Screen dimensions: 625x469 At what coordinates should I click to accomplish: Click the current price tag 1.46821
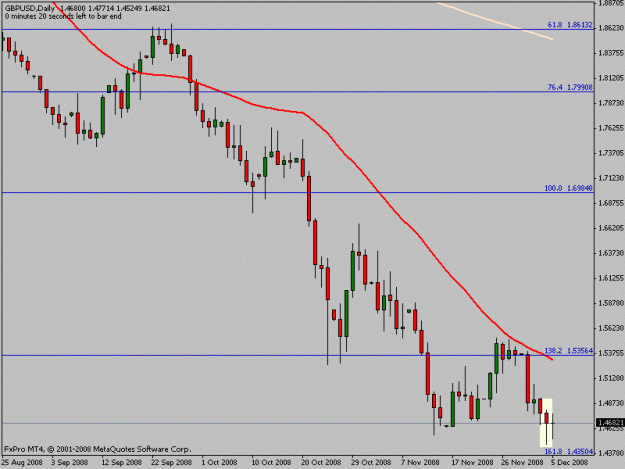point(610,423)
